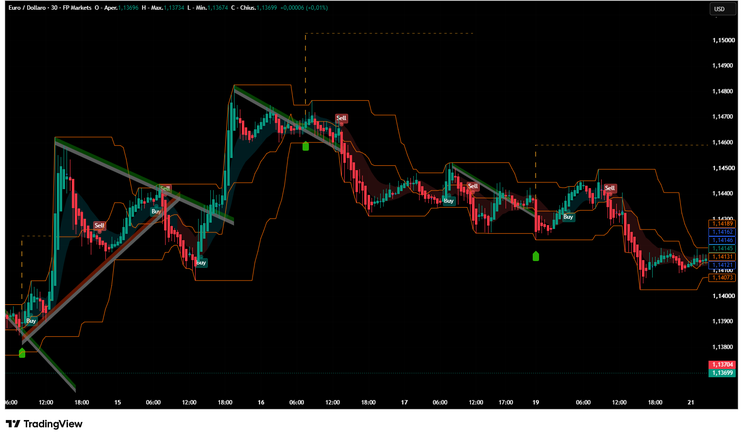Screen dimensions: 743x438
Task: Click the 1,14000 price axis label
Action: coord(724,296)
